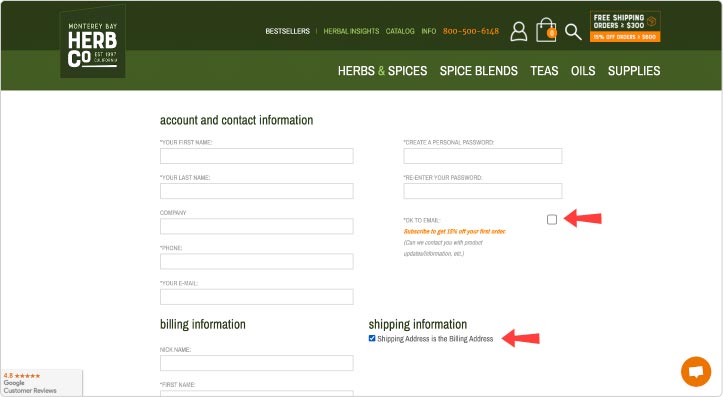Viewport: 723px width, 397px height.
Task: Open Google Customer Reviews badge
Action: (x=41, y=383)
